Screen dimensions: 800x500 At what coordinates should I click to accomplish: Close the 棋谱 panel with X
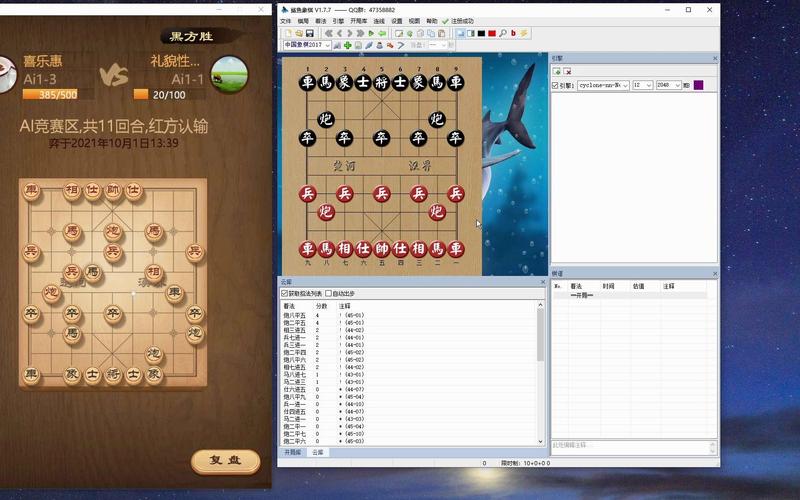click(714, 274)
